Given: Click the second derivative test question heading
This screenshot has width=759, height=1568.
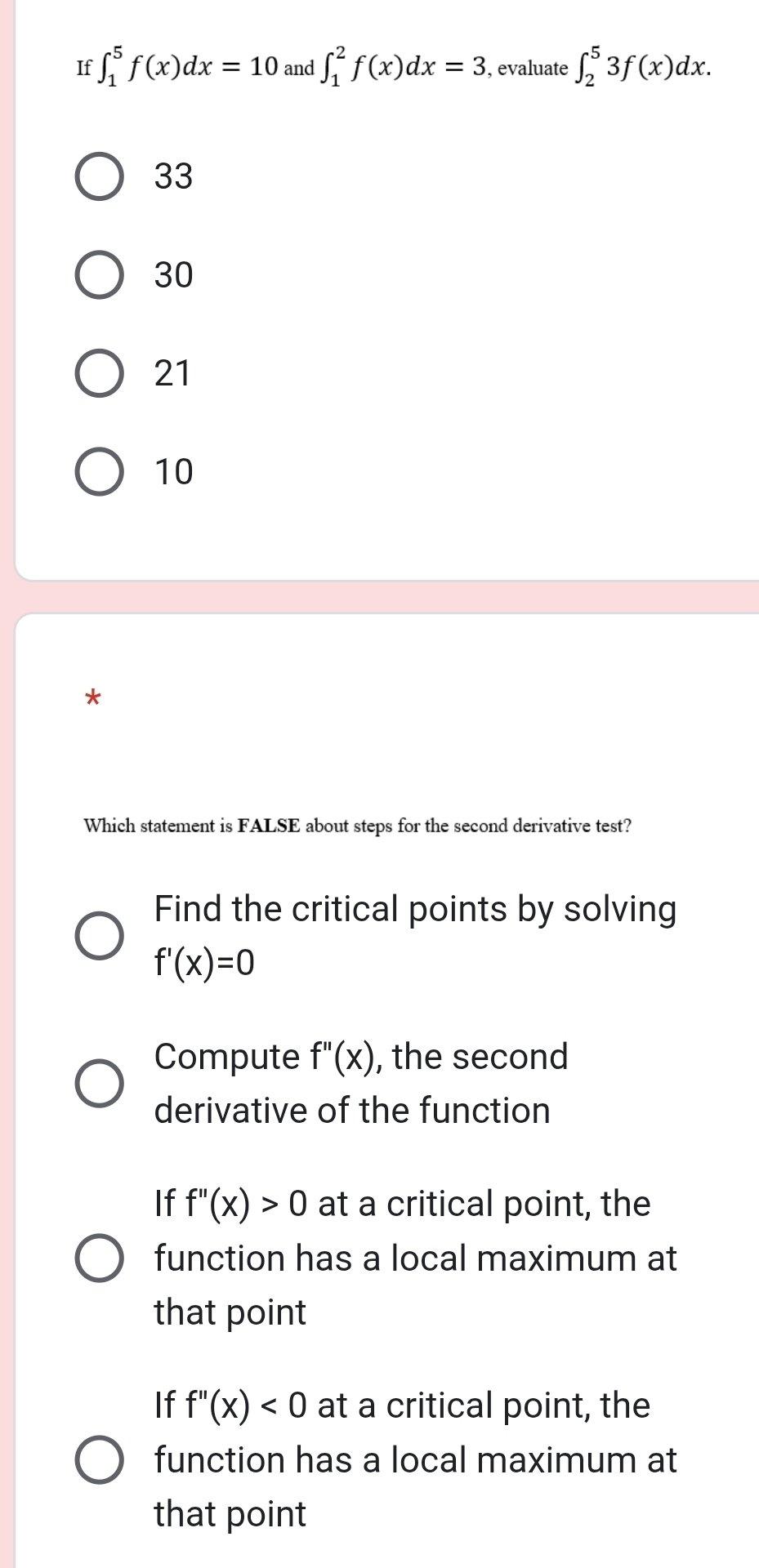Looking at the screenshot, I should tap(357, 826).
